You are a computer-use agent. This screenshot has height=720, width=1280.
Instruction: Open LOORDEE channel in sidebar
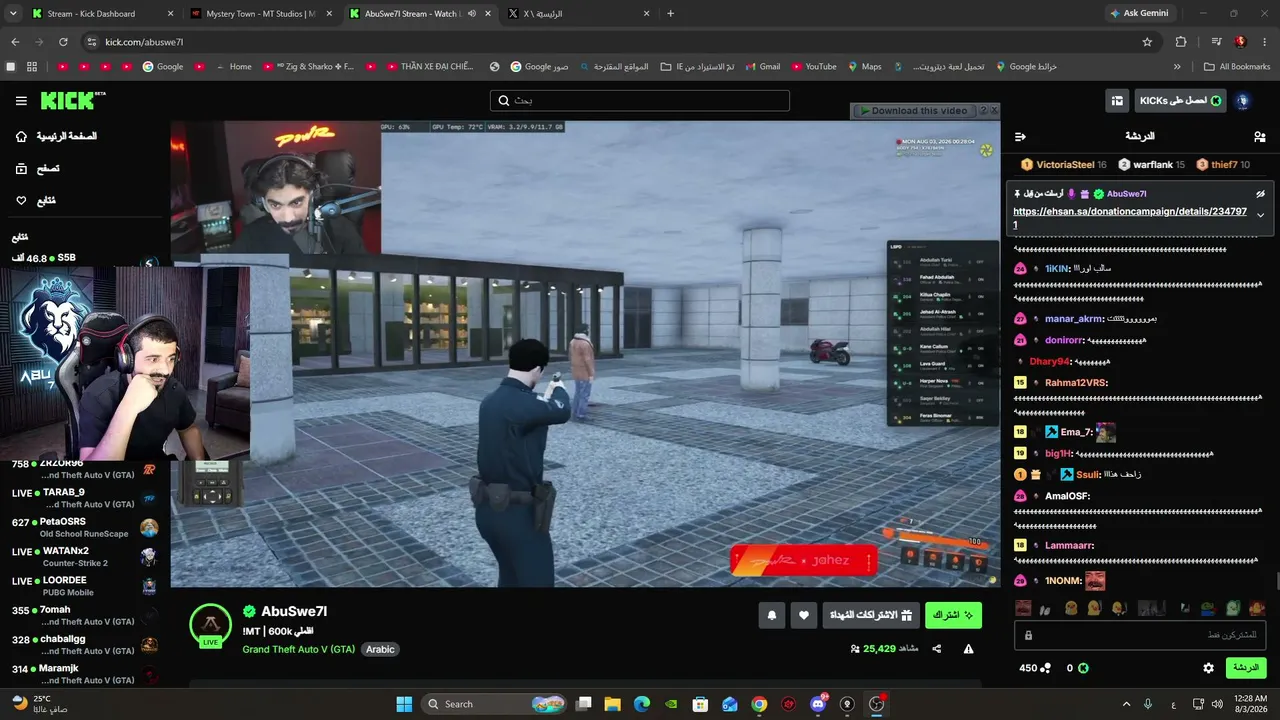(85, 586)
